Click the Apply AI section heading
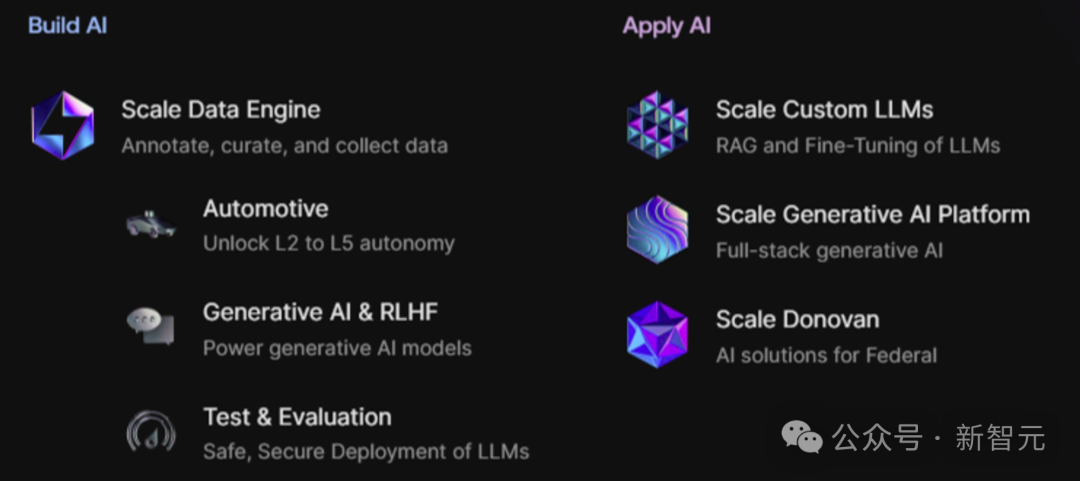This screenshot has width=1080, height=481. click(x=666, y=26)
